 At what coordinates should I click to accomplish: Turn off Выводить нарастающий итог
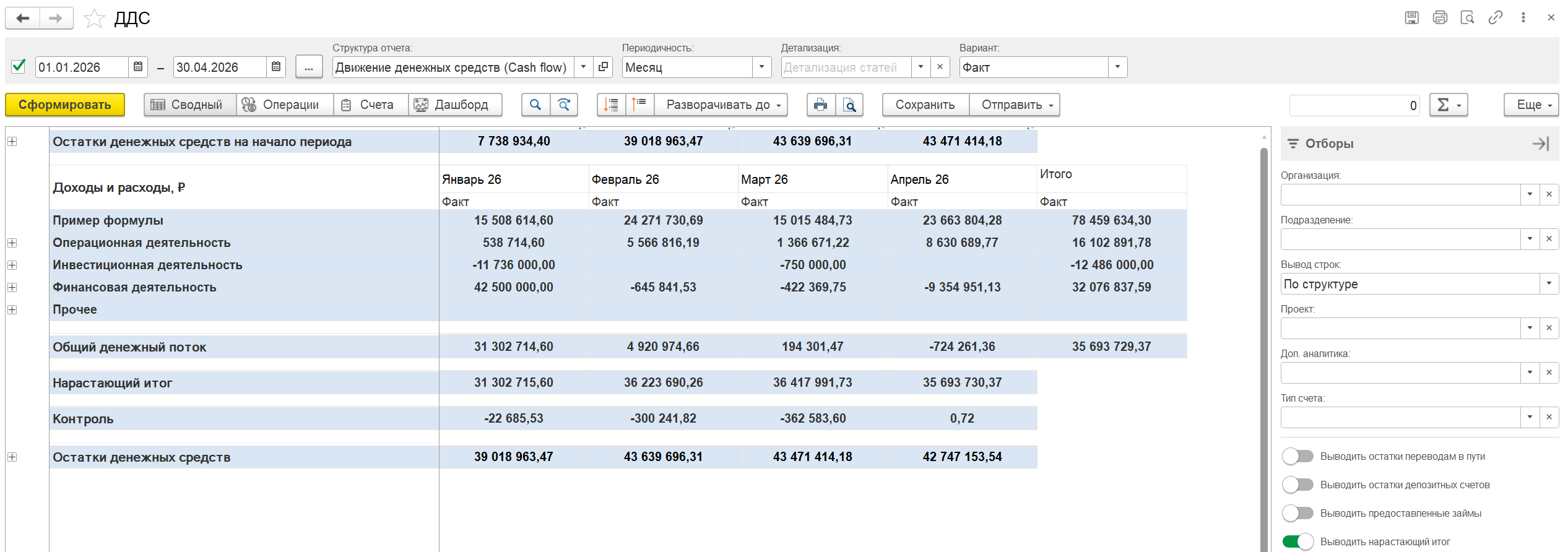(1297, 541)
